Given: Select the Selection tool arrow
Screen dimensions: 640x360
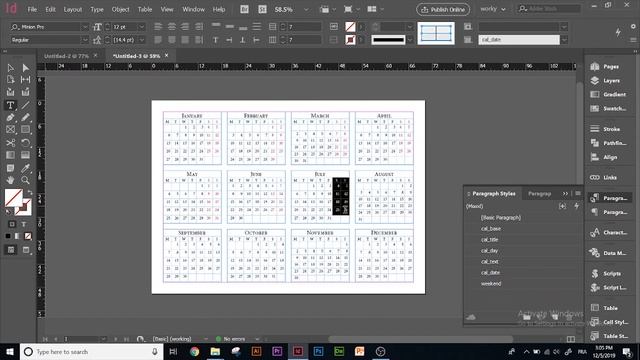Looking at the screenshot, I should pos(10,68).
